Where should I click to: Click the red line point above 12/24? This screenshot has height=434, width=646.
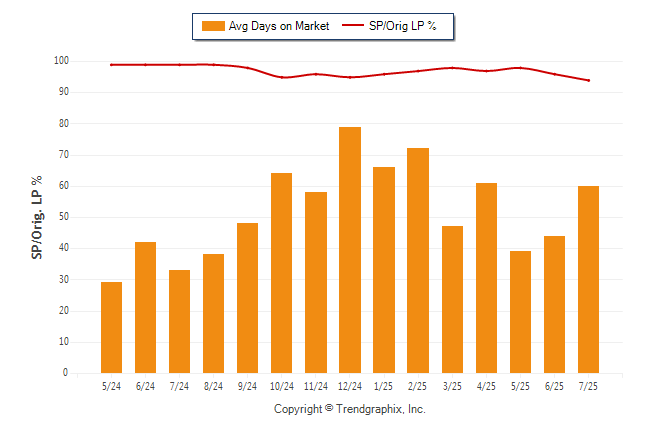pyautogui.click(x=350, y=77)
